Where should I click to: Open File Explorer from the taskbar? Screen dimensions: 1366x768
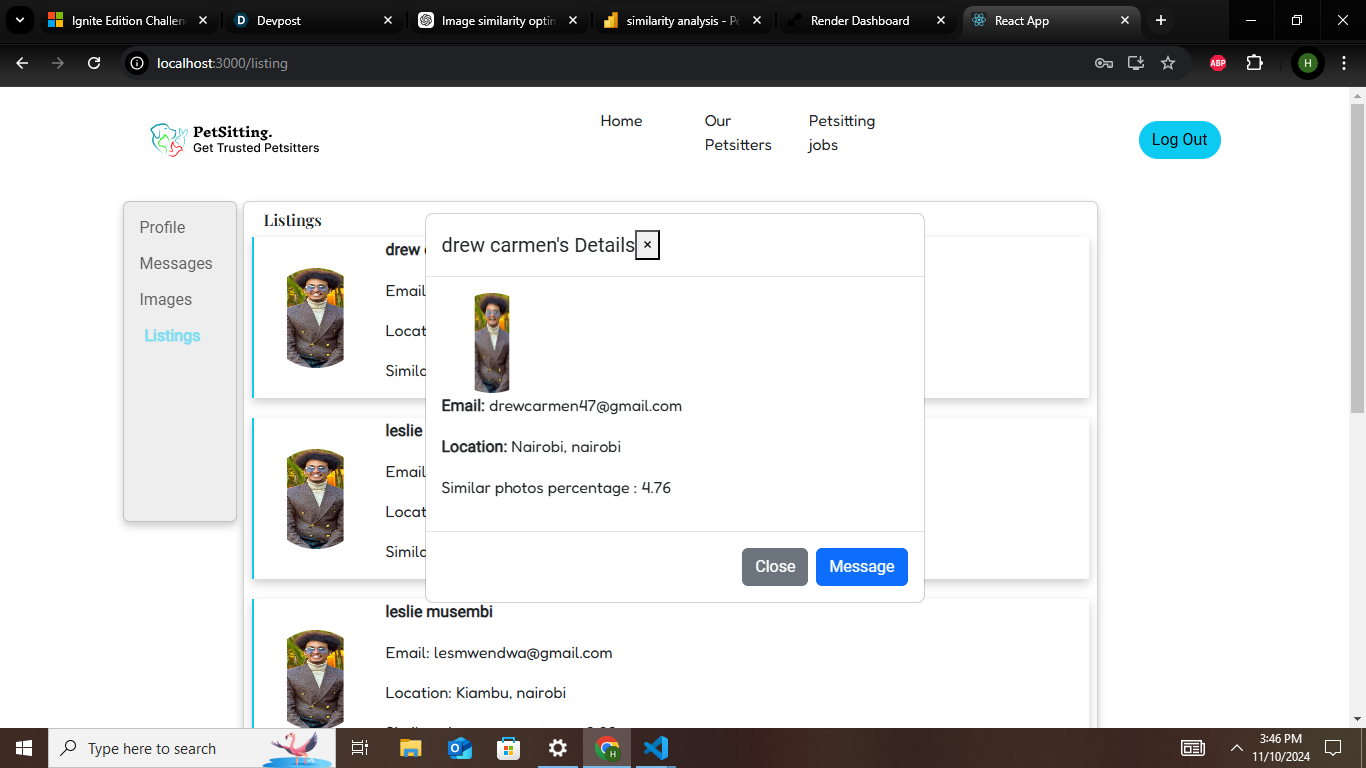(410, 748)
